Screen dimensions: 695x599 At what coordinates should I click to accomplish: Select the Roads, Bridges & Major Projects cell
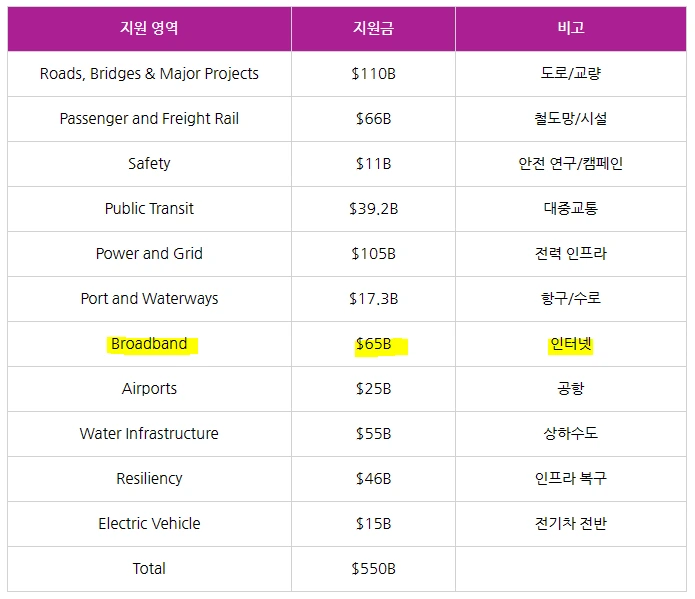[x=149, y=74]
